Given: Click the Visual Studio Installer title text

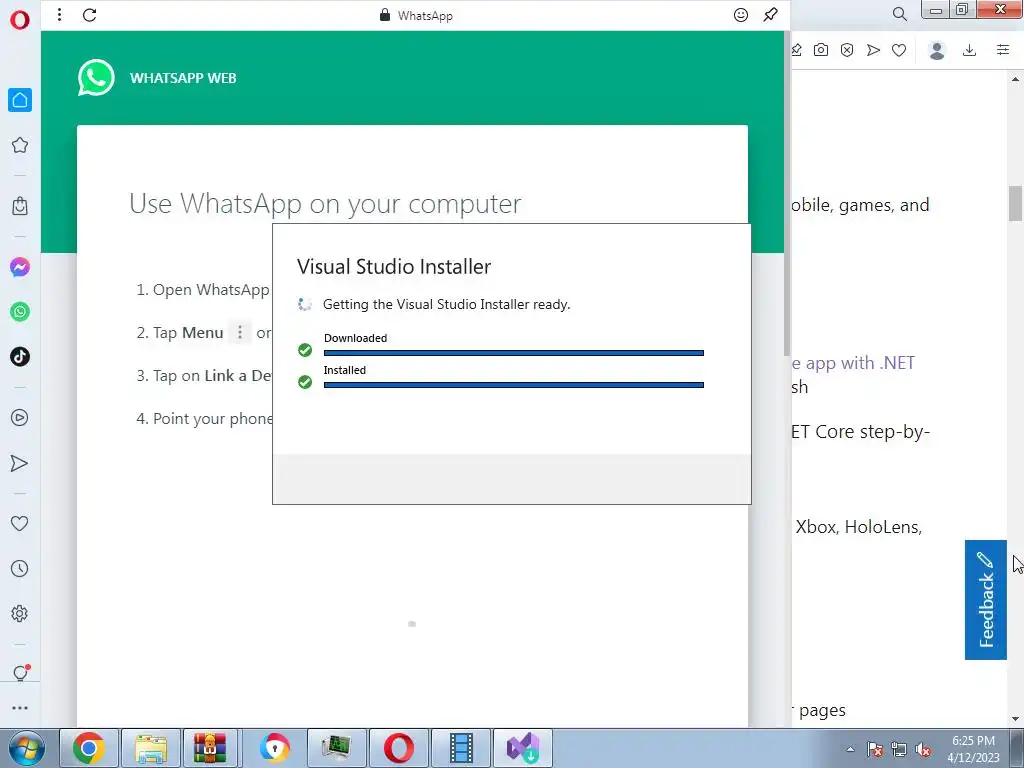Looking at the screenshot, I should [394, 266].
